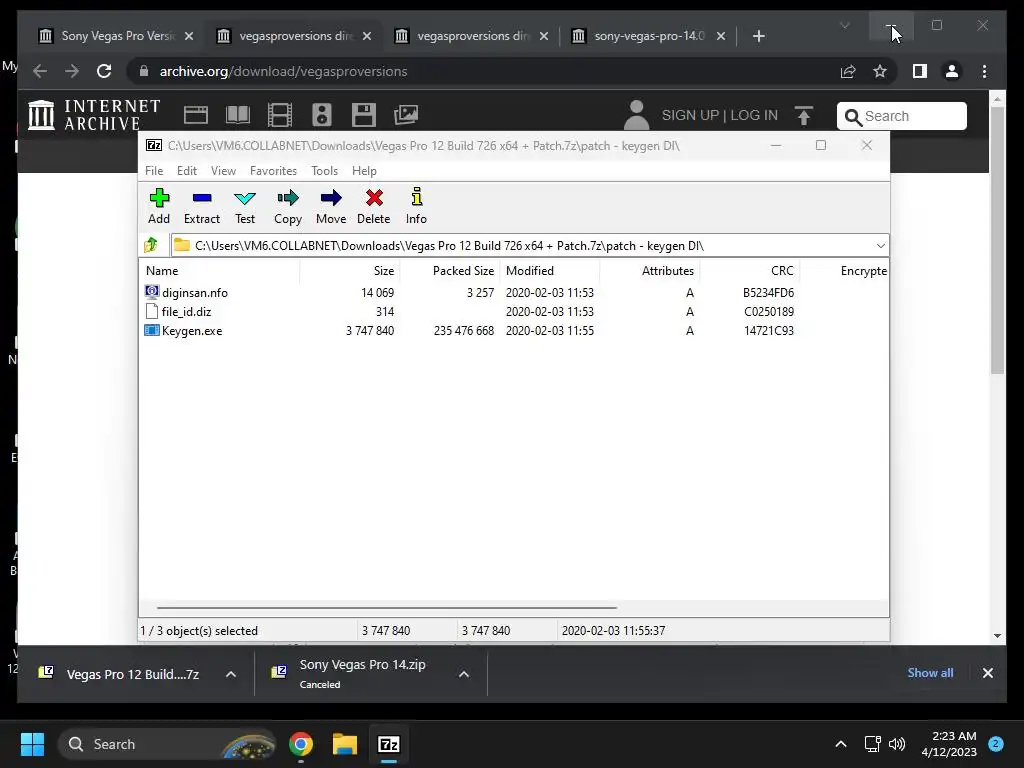Click CRC value B5234FD6
This screenshot has width=1024, height=768.
tap(768, 293)
